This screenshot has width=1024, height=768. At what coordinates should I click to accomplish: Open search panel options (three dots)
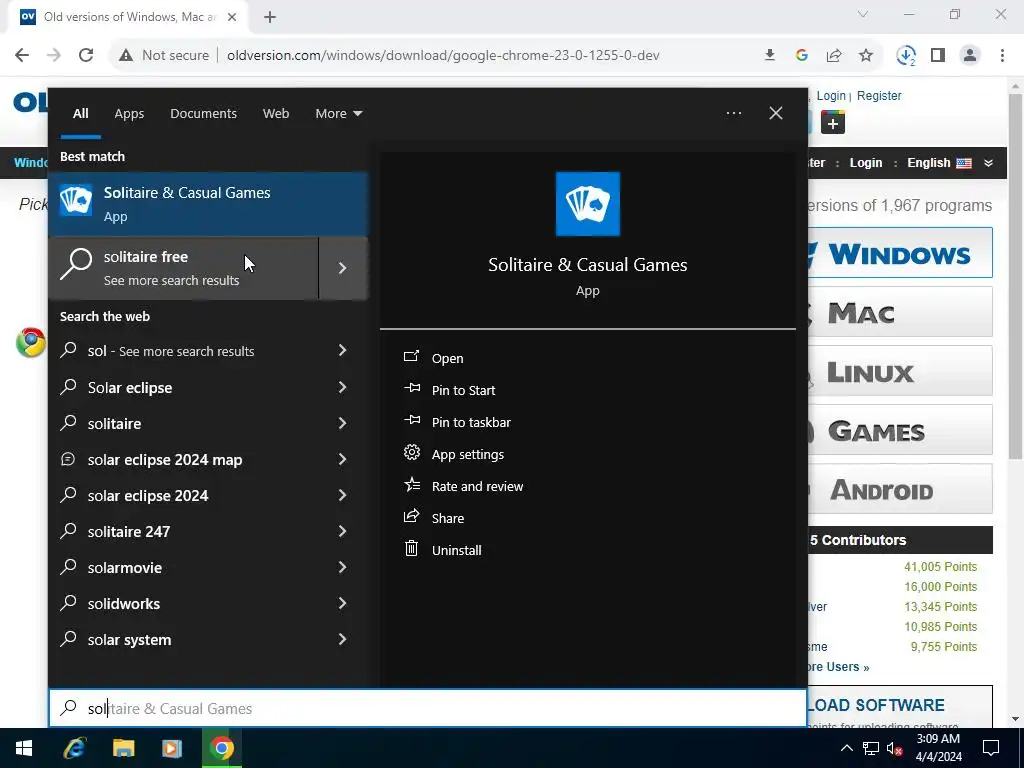[x=733, y=113]
